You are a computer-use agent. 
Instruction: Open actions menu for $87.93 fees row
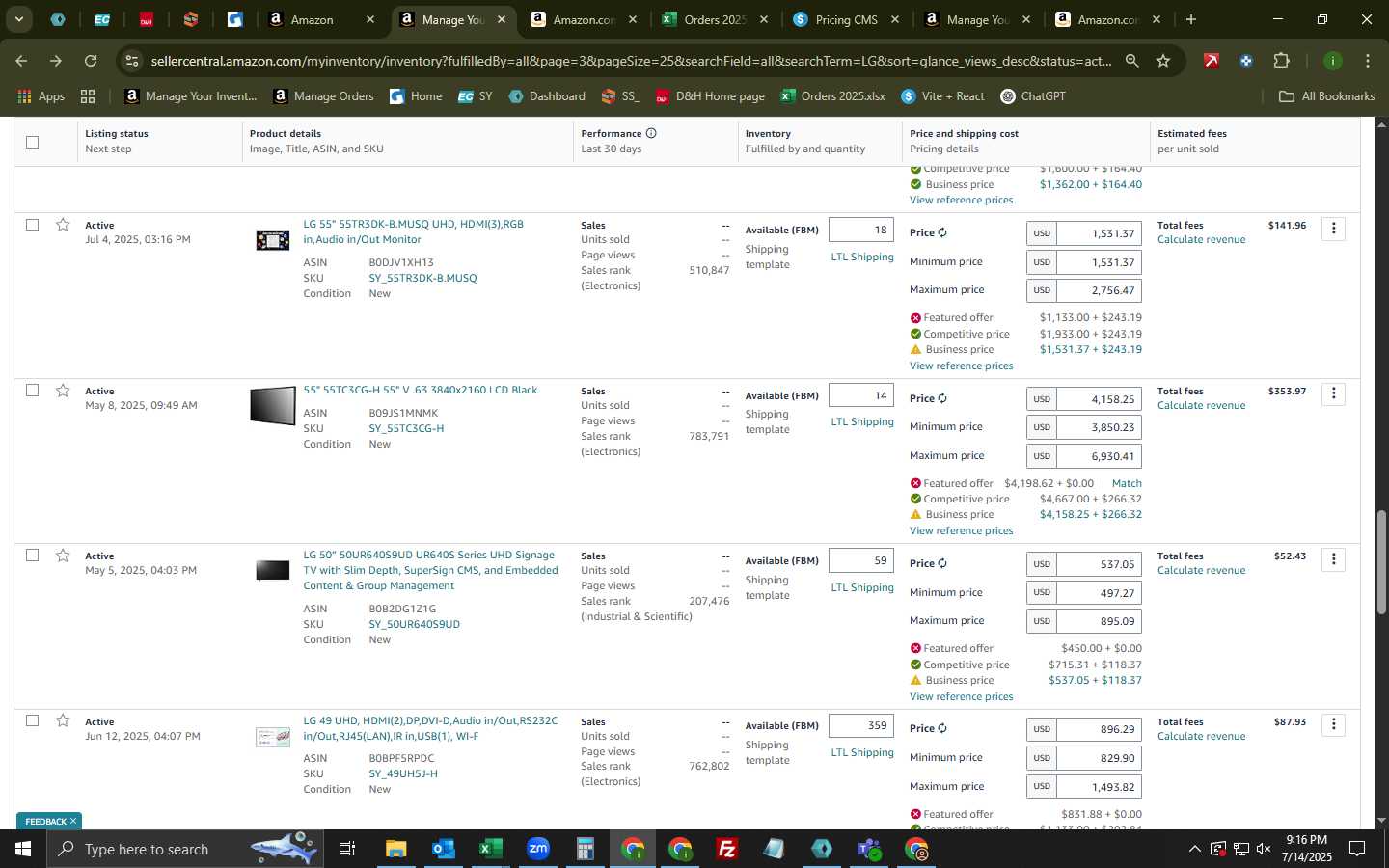tap(1333, 724)
